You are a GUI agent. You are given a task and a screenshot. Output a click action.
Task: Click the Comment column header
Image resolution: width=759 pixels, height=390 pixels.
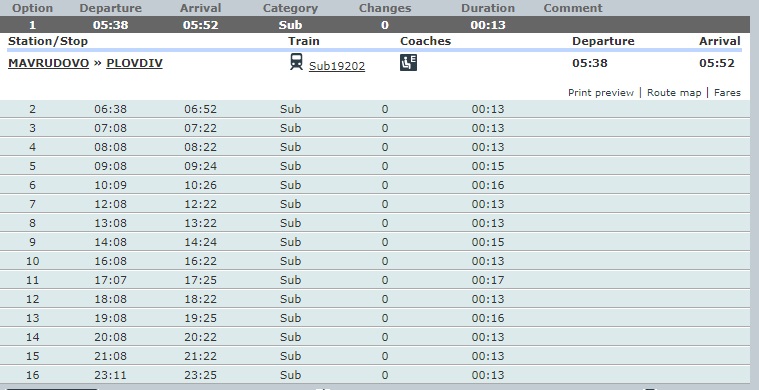[x=573, y=8]
